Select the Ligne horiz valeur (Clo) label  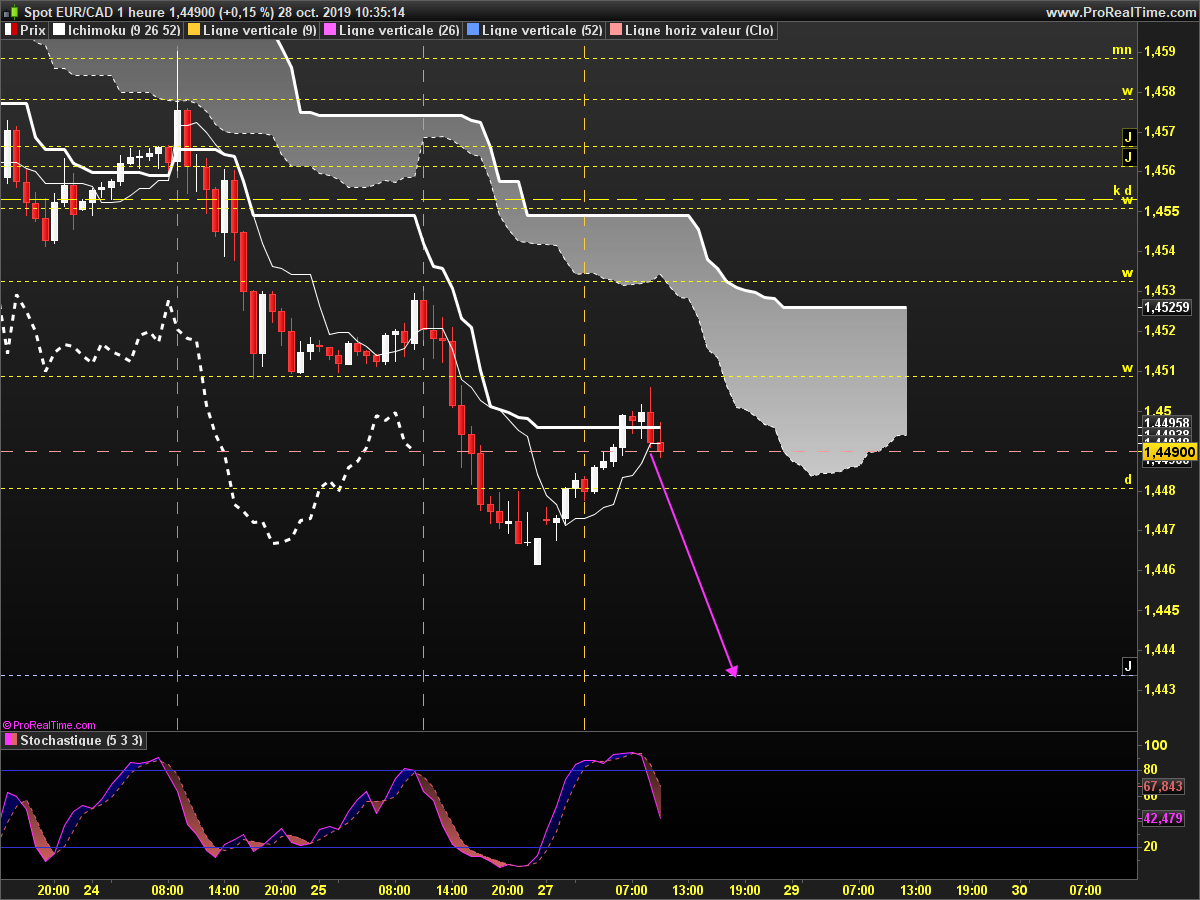[x=699, y=30]
